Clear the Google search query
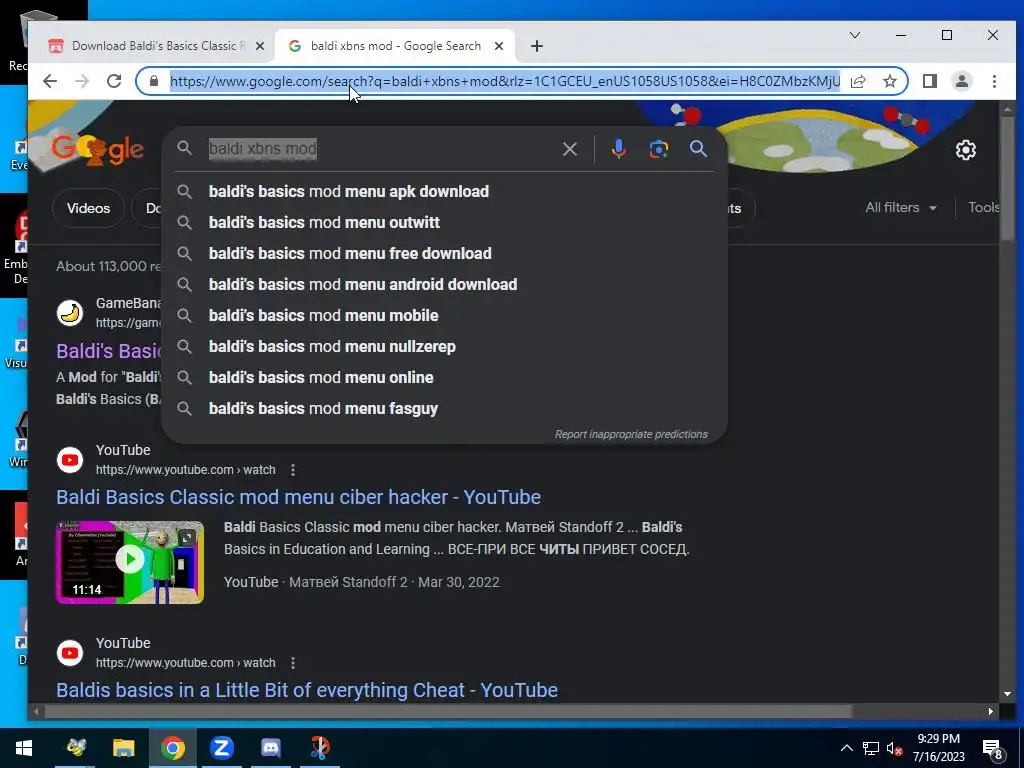This screenshot has height=768, width=1024. (569, 149)
